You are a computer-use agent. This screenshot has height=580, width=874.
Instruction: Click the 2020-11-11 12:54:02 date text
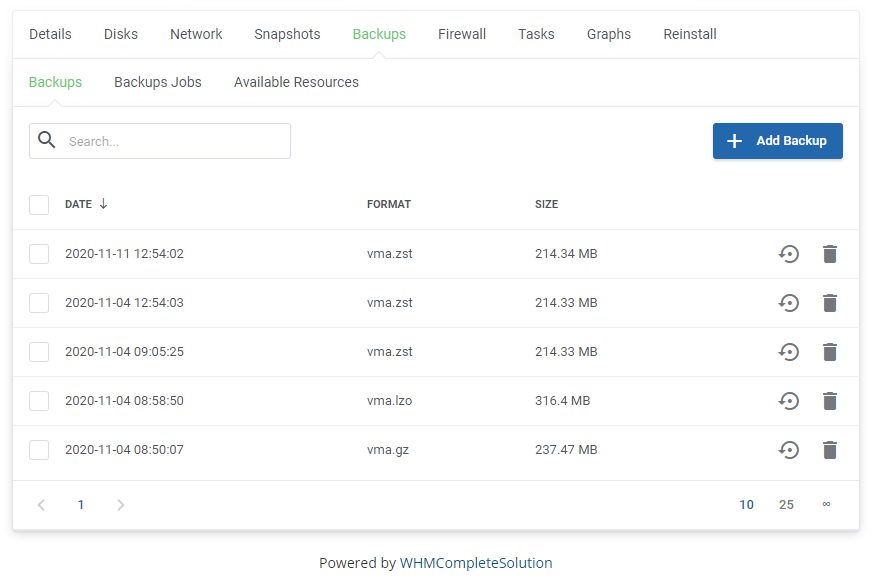tap(124, 254)
